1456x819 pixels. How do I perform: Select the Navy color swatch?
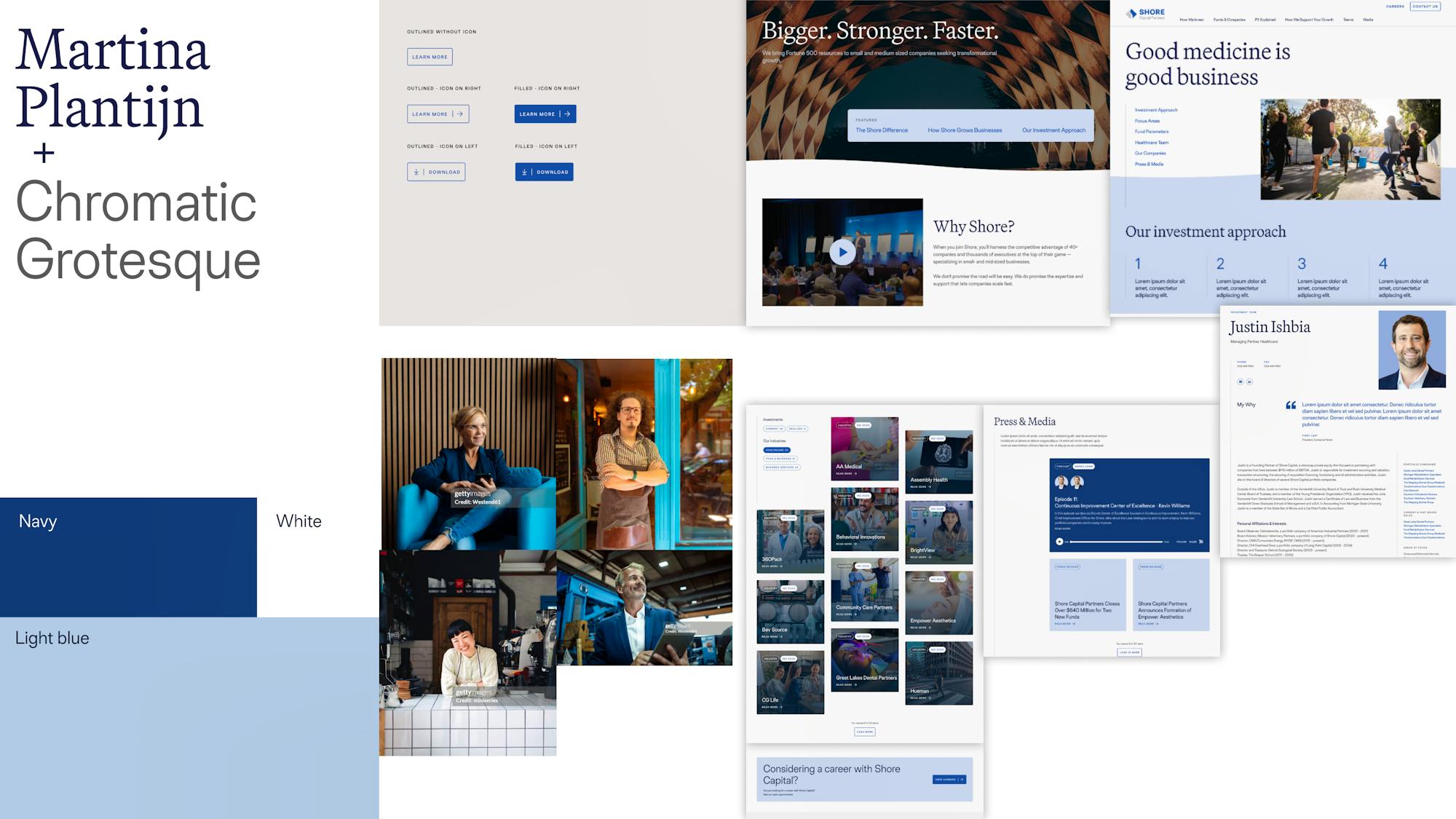pos(128,558)
